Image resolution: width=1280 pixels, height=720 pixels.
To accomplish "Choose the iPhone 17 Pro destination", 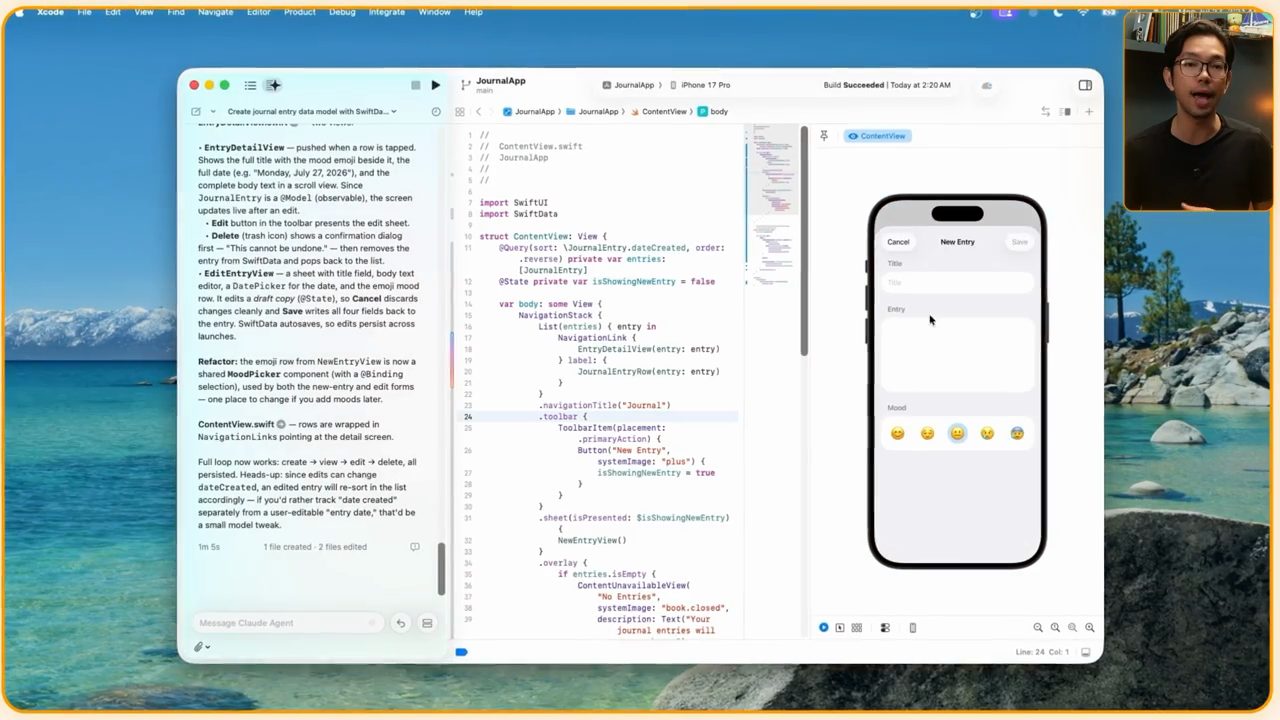I will (699, 85).
